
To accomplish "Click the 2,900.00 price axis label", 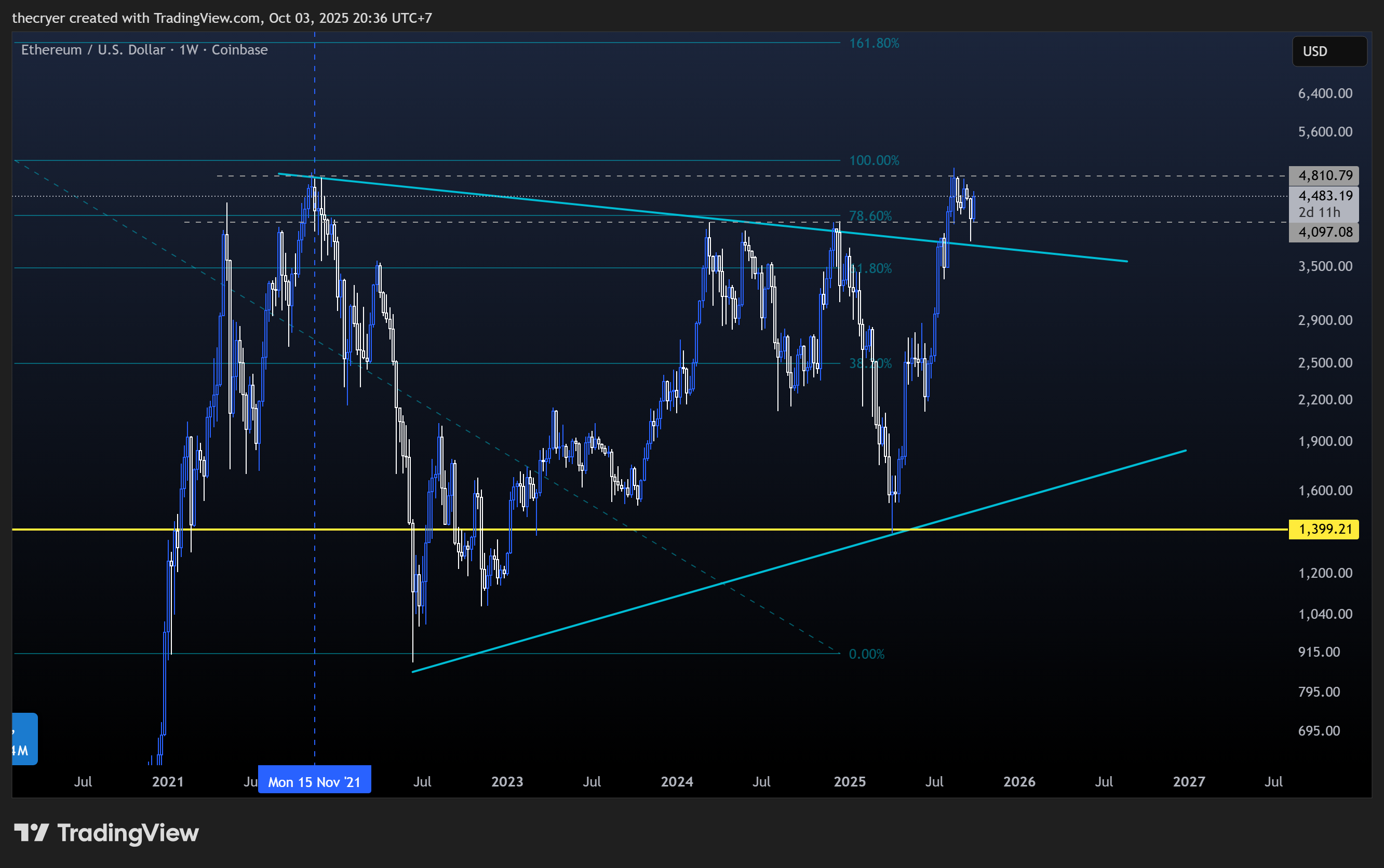I will [1325, 320].
